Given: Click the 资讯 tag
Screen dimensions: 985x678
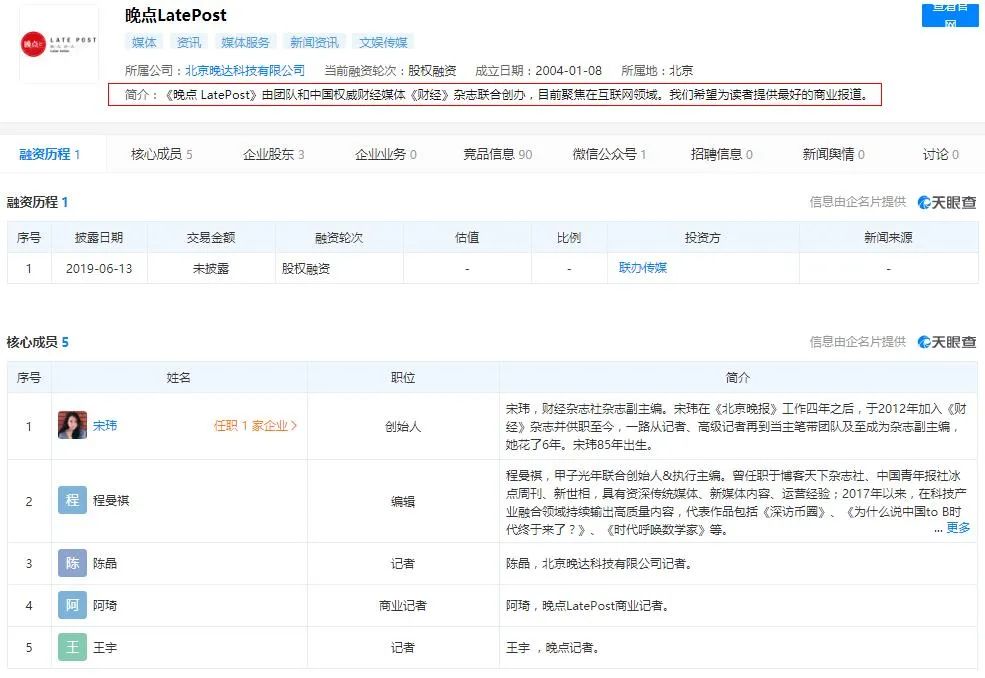Looking at the screenshot, I should point(188,42).
